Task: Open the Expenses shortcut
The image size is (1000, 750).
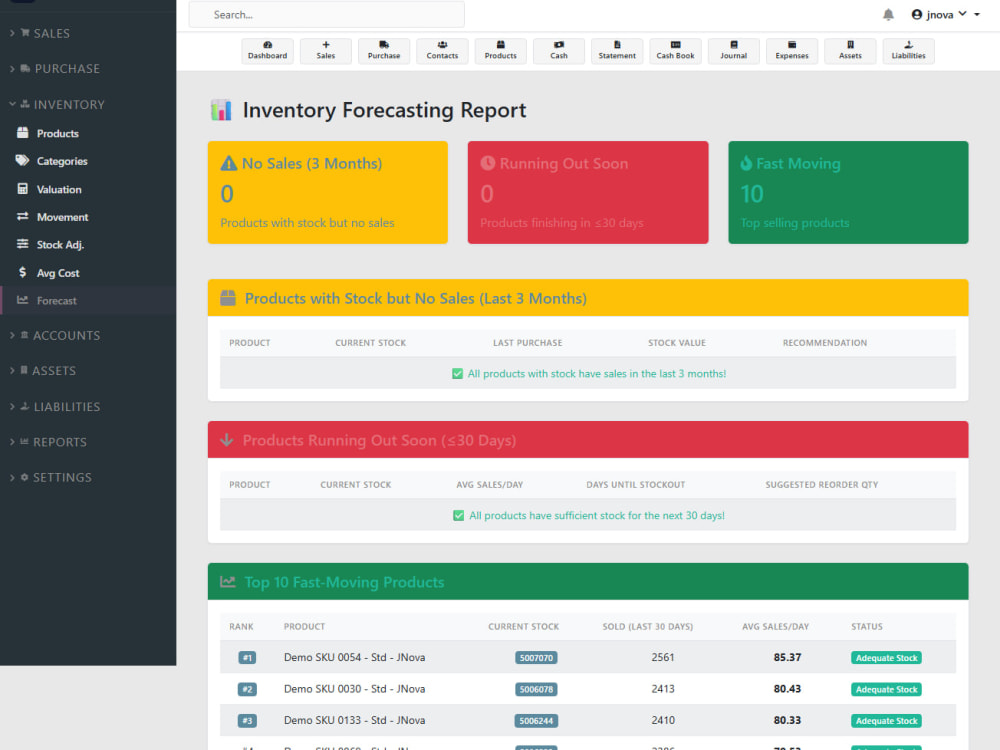Action: click(792, 50)
